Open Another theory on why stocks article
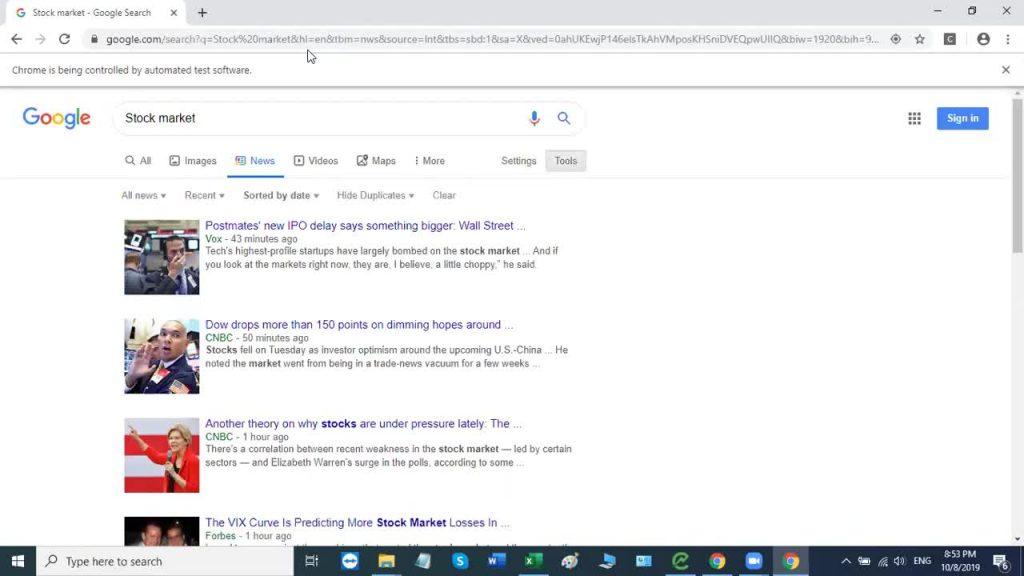This screenshot has width=1024, height=576. (x=363, y=424)
